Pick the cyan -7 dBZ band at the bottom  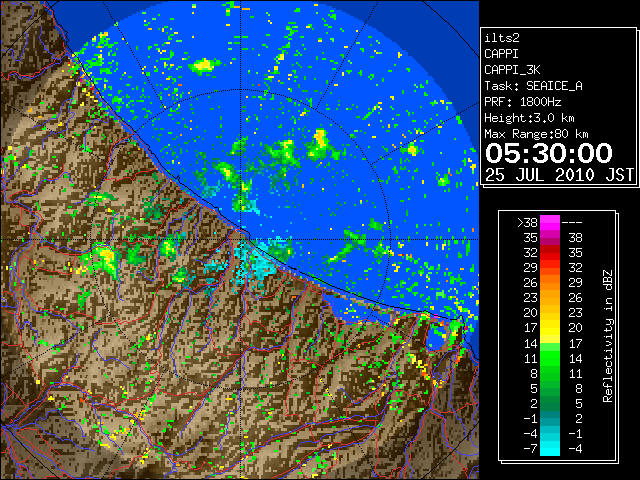tap(550, 449)
